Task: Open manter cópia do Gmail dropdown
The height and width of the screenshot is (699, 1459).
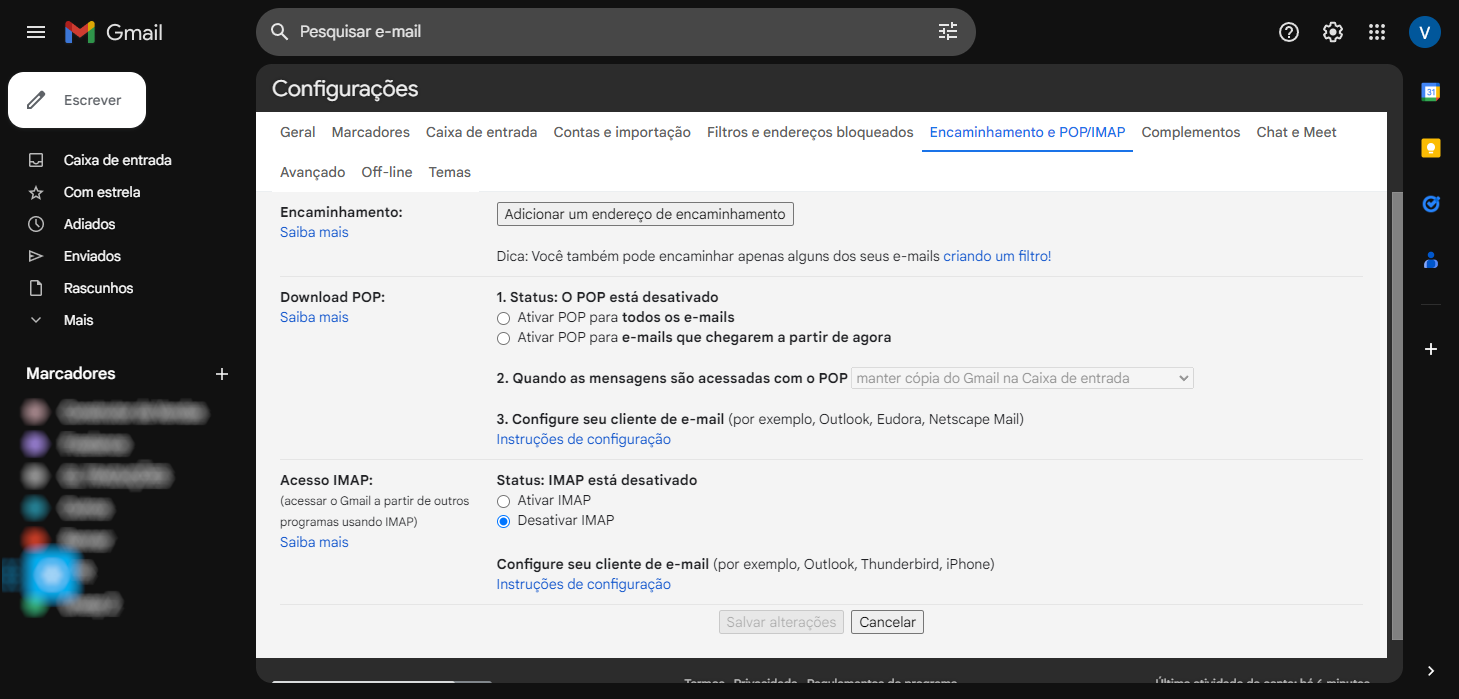Action: 1023,378
